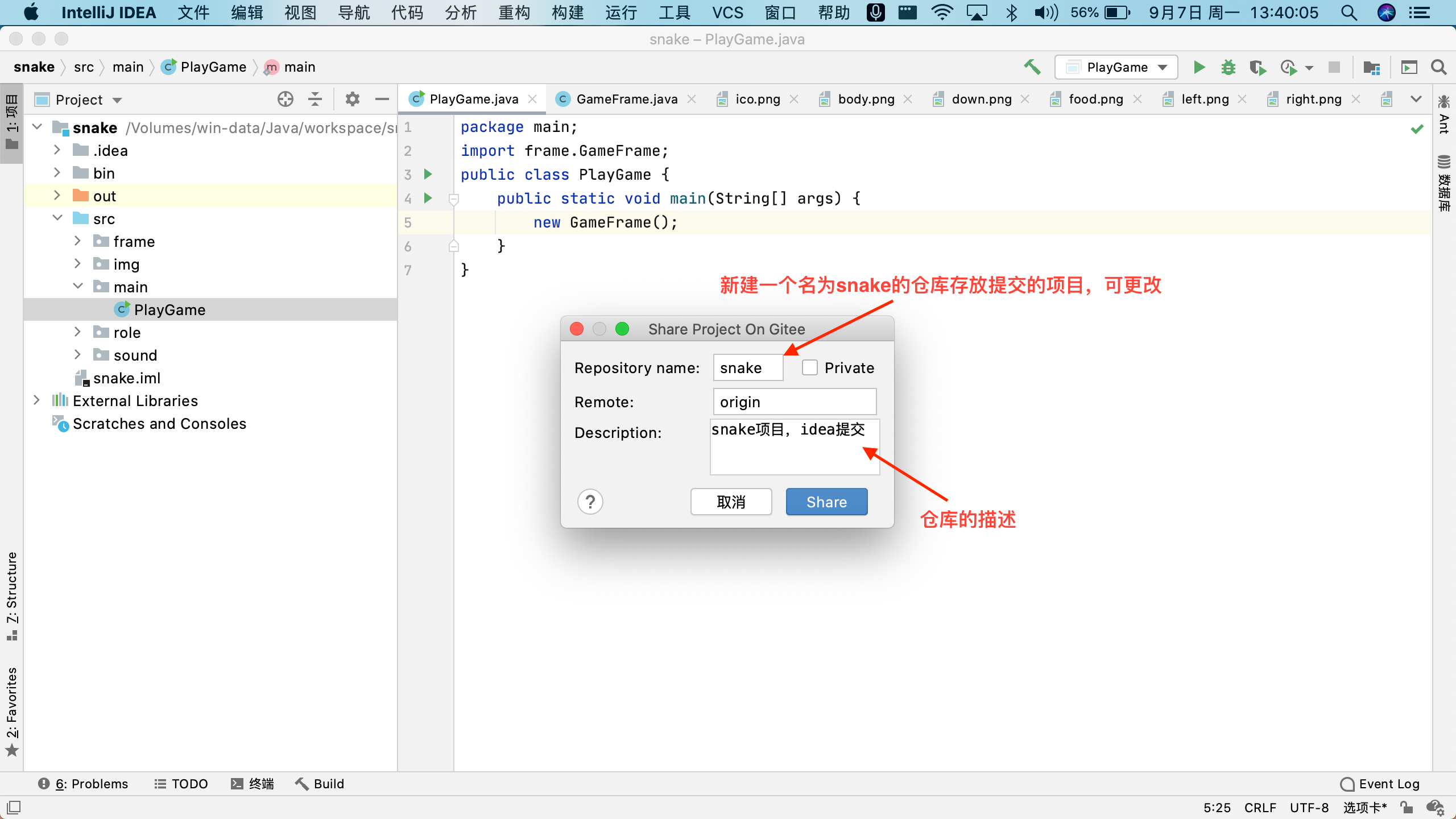The width and height of the screenshot is (1456, 819).
Task: Open the Build tool window
Action: (319, 784)
